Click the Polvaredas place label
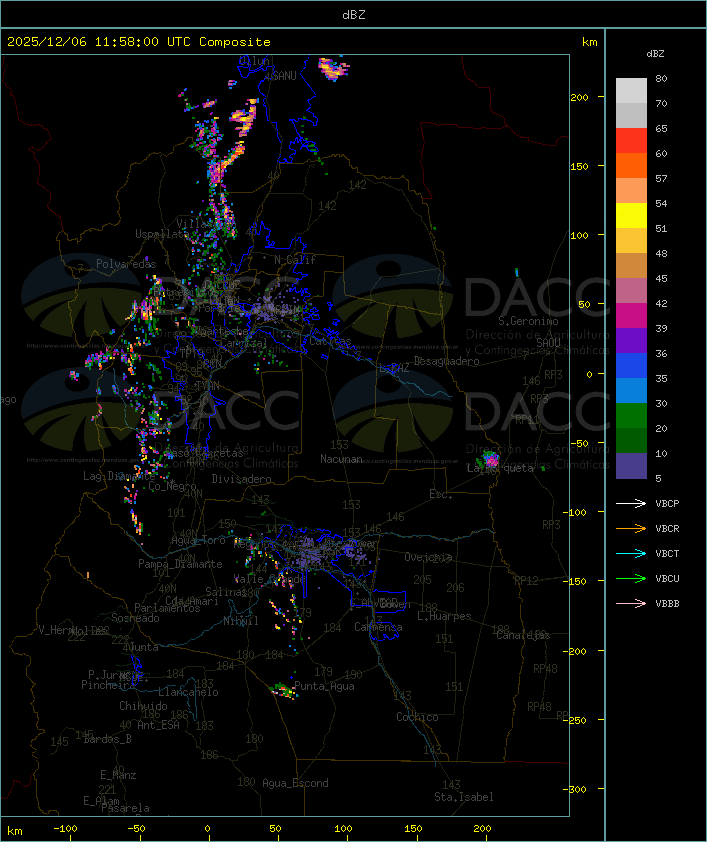707x842 pixels. point(126,264)
